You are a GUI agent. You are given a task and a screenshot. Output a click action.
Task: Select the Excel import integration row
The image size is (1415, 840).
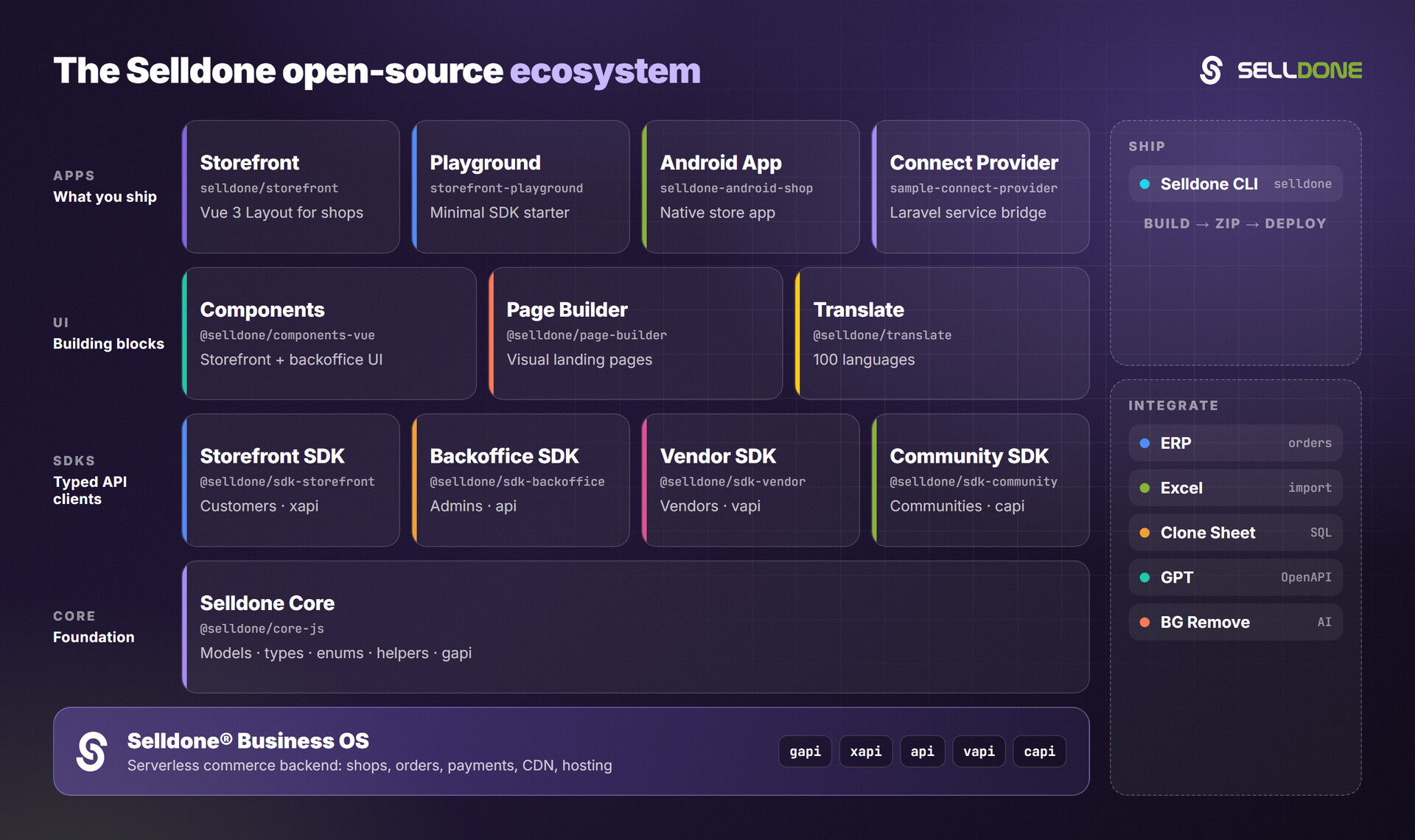click(x=1236, y=488)
